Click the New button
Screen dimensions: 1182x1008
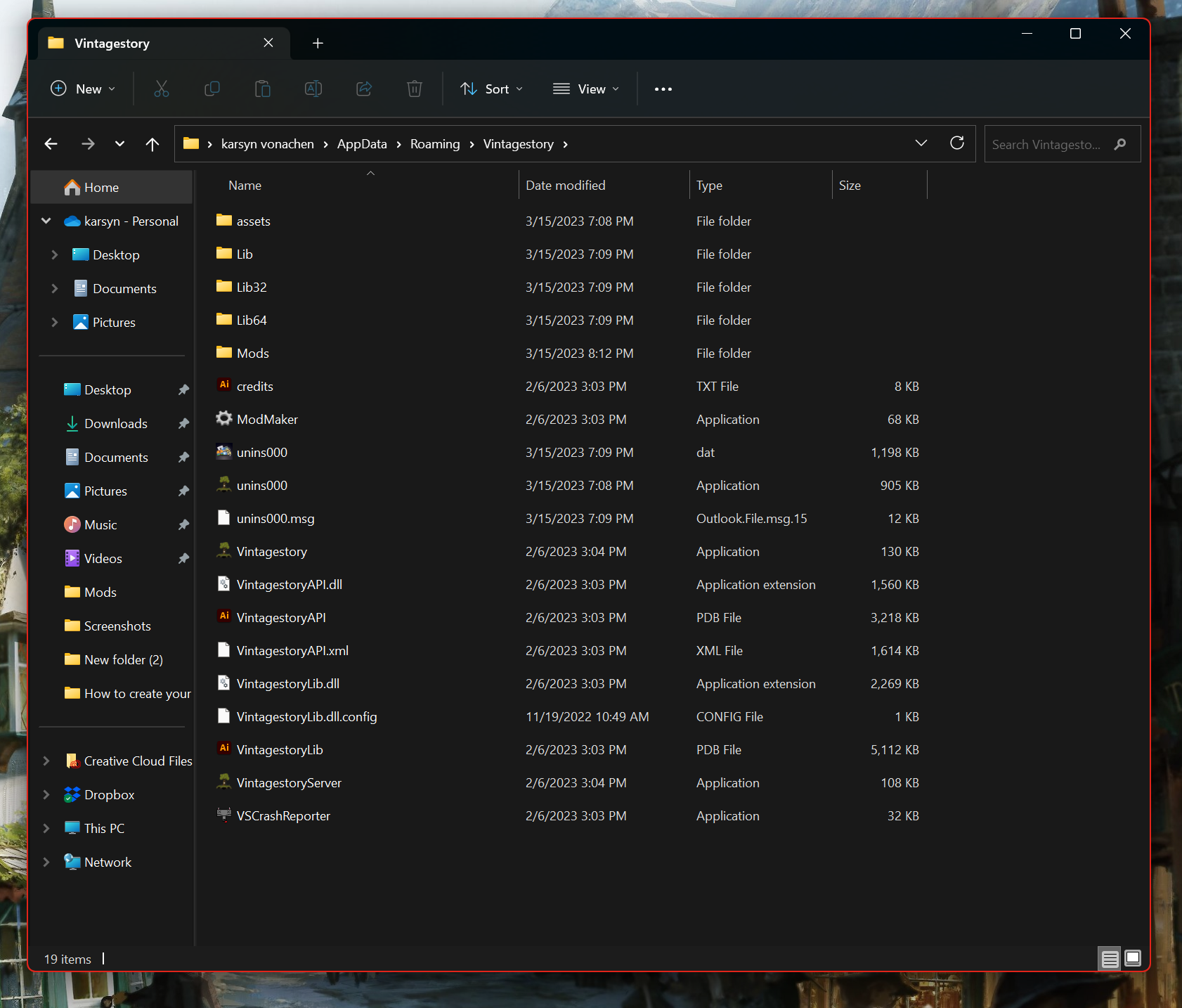pos(83,89)
